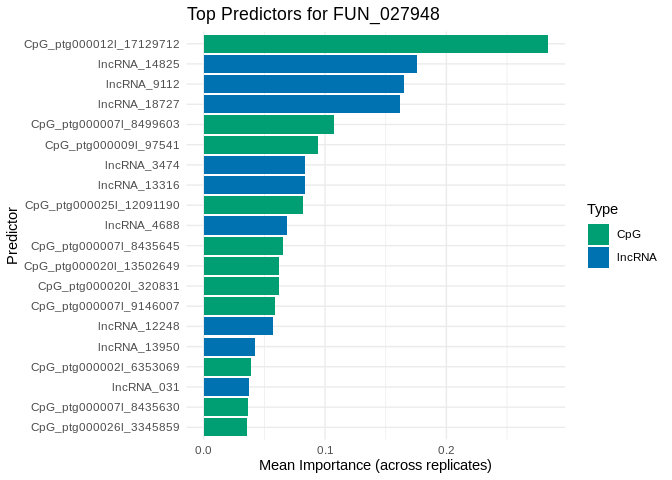Click the lncRNA_13950 bar
Screen dimensions: 672x480
tap(229, 347)
